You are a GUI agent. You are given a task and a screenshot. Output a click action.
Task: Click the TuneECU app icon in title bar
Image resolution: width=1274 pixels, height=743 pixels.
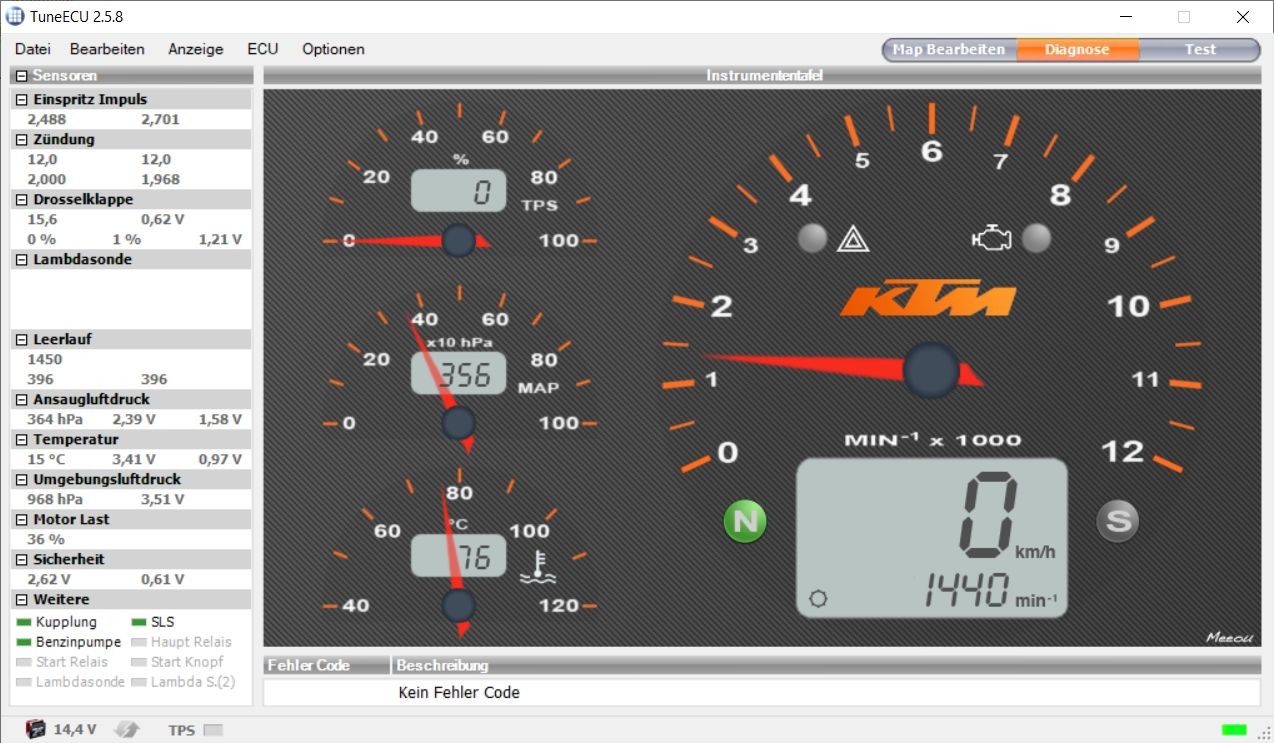click(x=15, y=16)
